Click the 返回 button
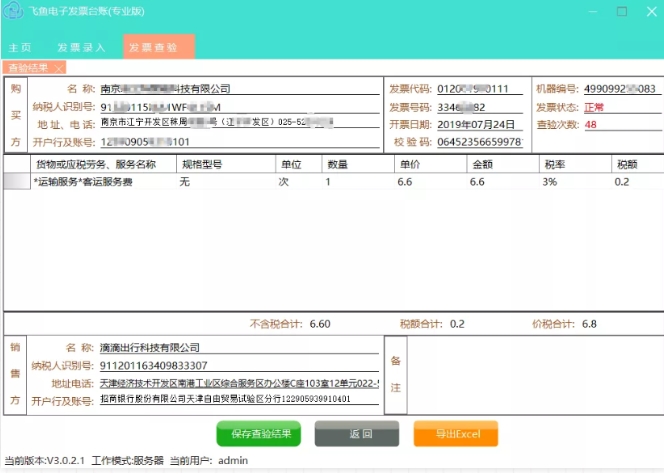 pyautogui.click(x=357, y=433)
